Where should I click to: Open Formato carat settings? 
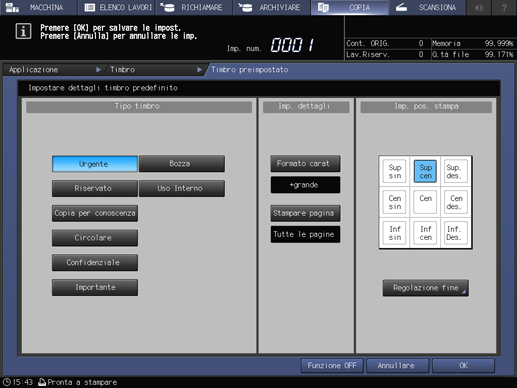point(305,164)
